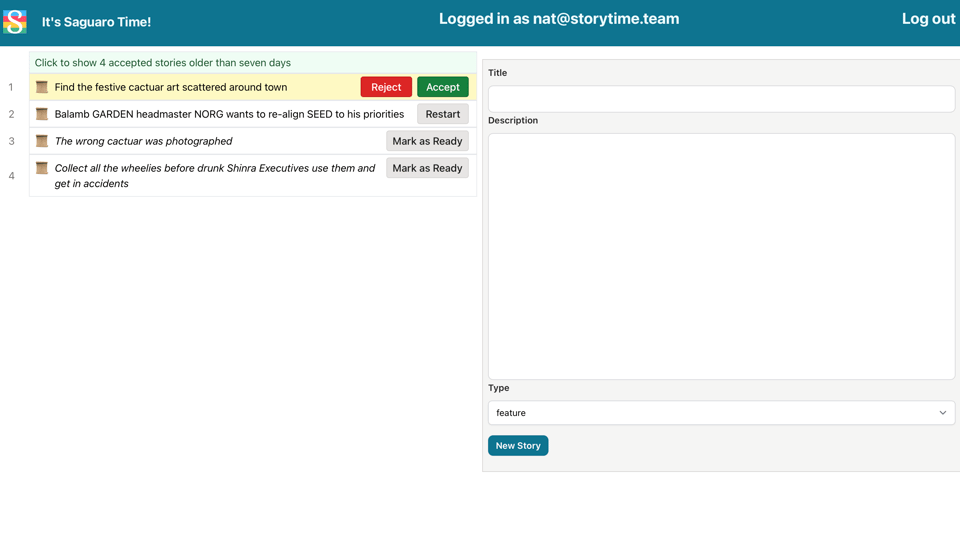Reject the festive cactuar art story
This screenshot has height=551, width=960.
[386, 87]
